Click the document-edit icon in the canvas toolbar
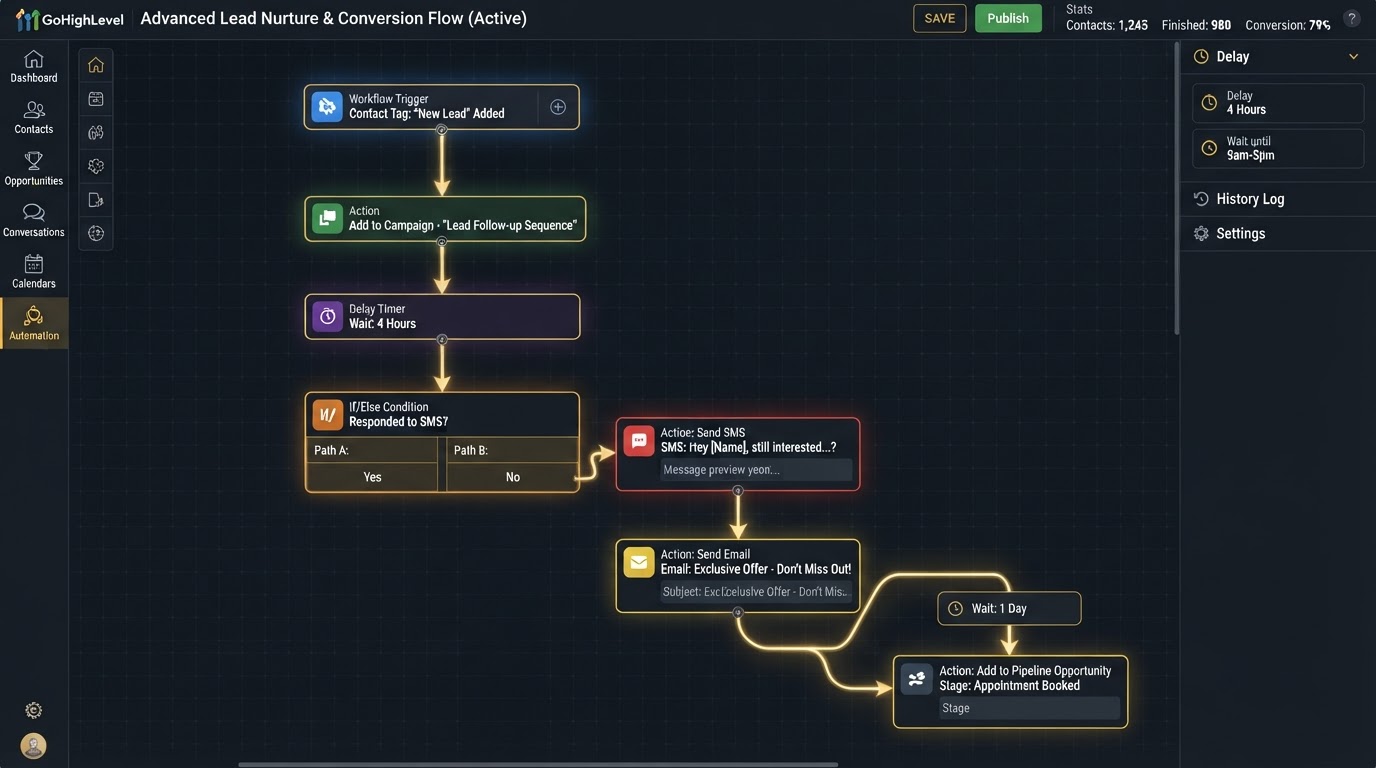Screen dimensions: 1376x768 (96, 200)
